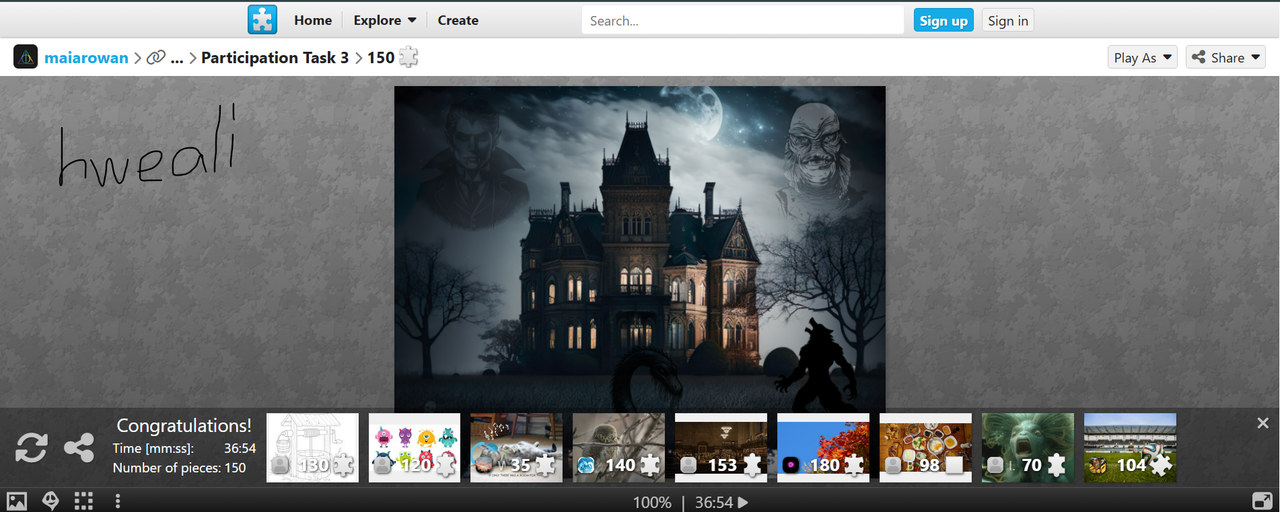
Task: Click the Jigsaw Planet puzzle-piece logo
Action: 262,20
